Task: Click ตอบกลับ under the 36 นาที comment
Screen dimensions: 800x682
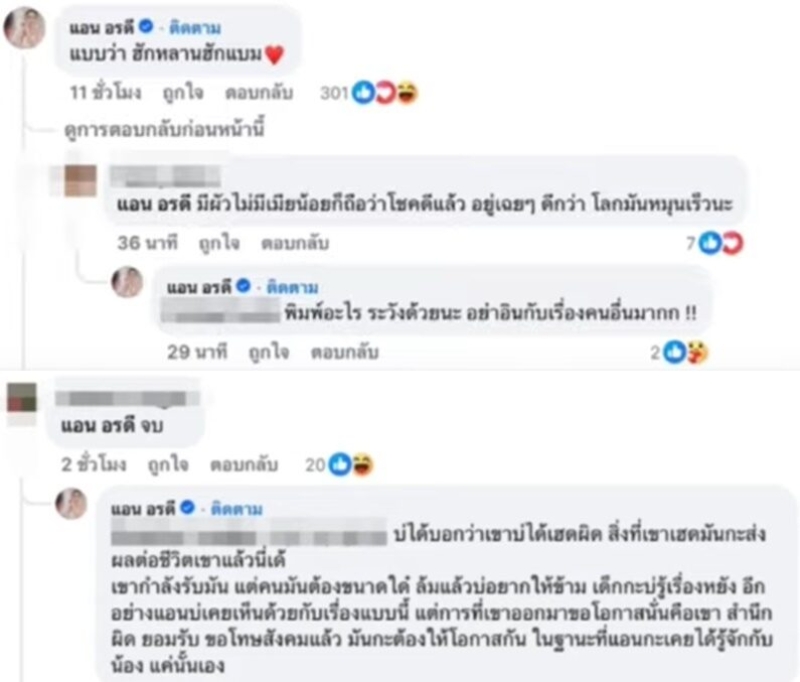Action: coord(295,243)
